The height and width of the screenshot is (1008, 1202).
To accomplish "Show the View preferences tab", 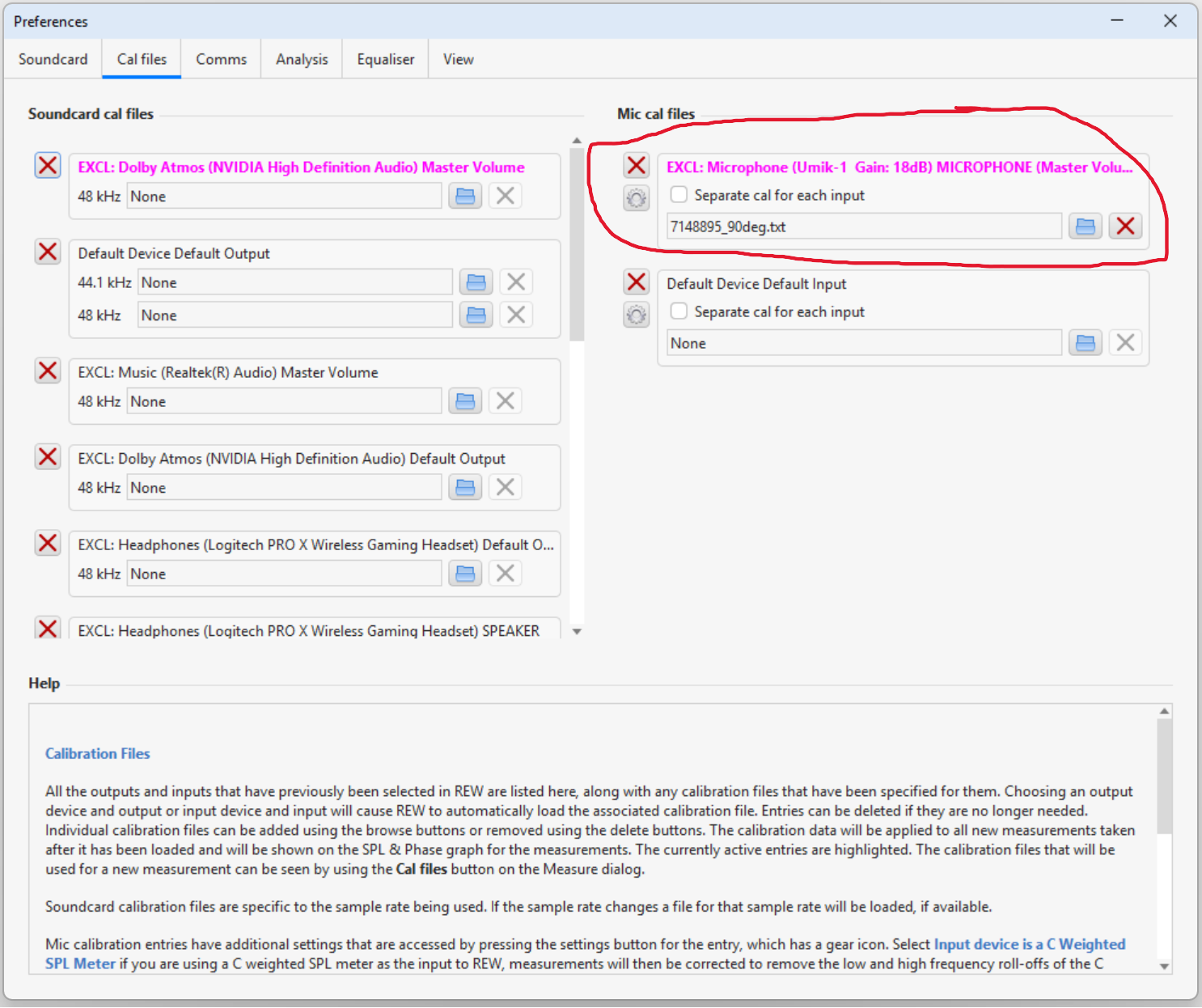I will 459,59.
